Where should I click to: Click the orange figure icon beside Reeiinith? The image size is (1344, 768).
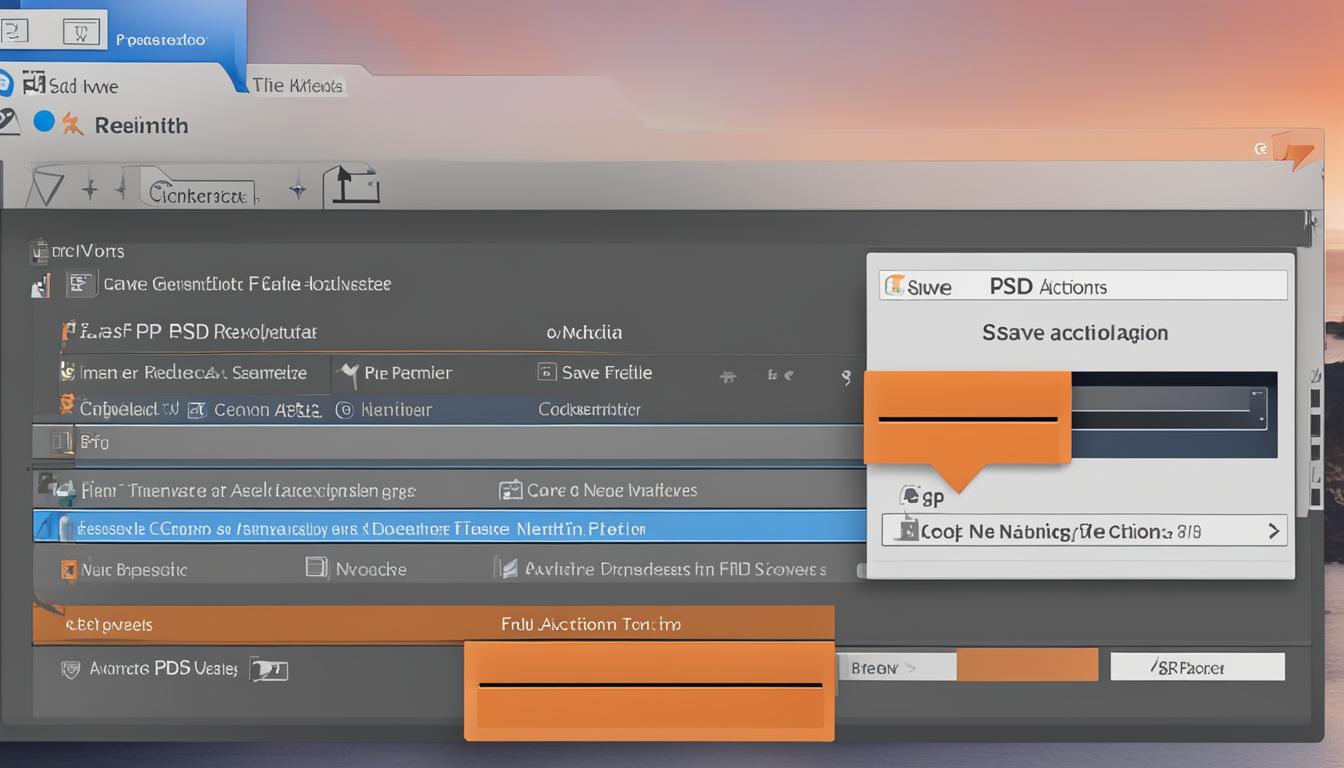72,124
